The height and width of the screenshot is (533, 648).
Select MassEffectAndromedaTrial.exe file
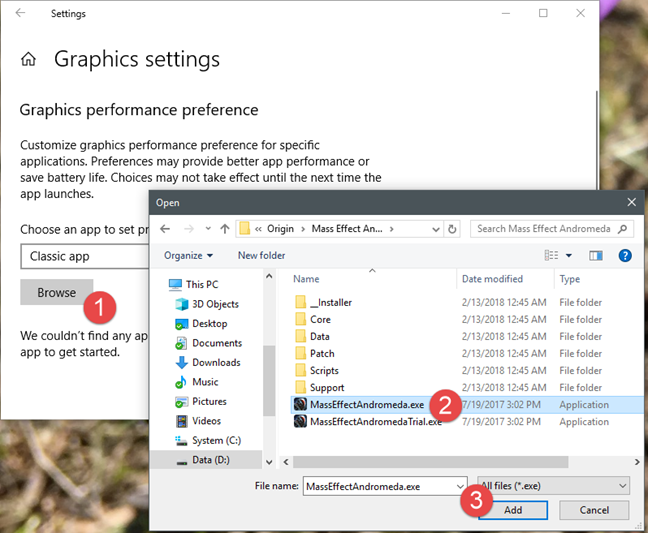(367, 421)
